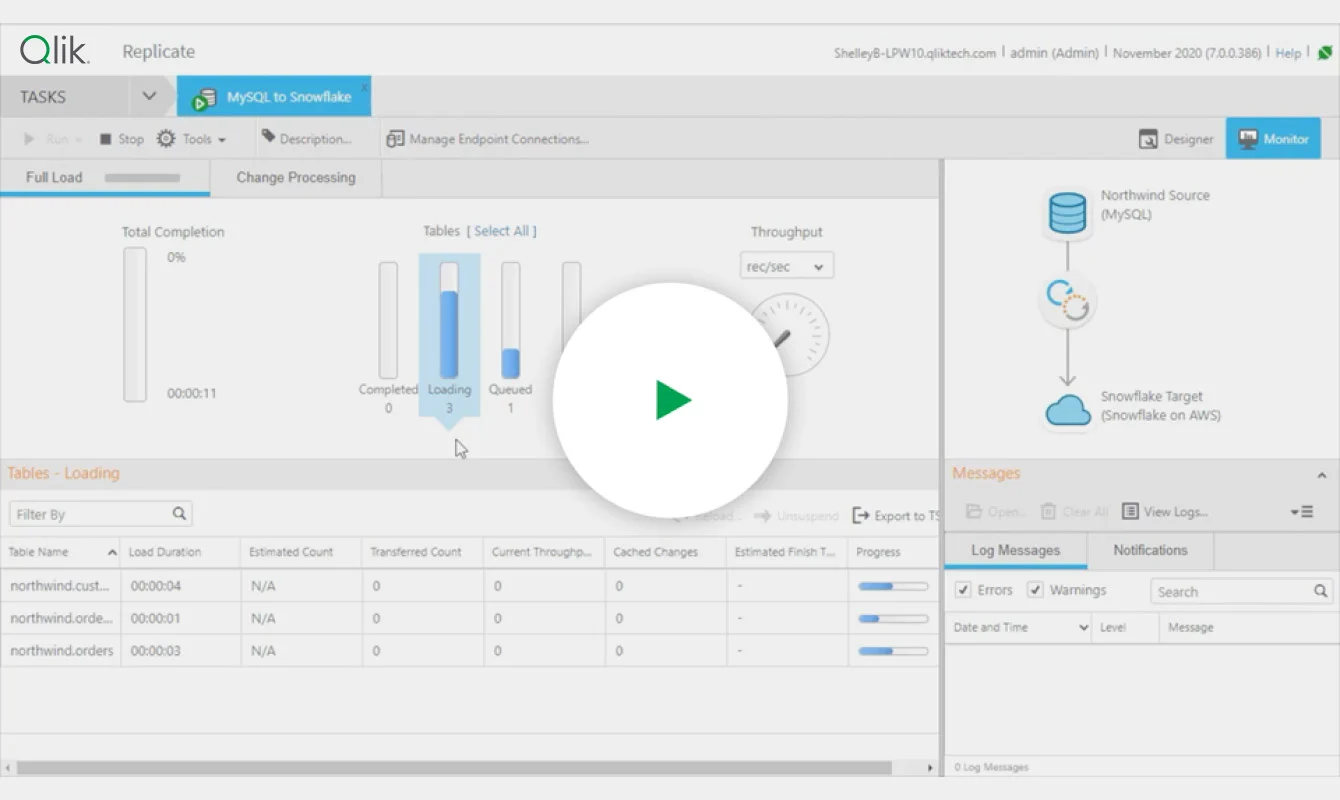This screenshot has width=1340, height=800.
Task: Select the Log Messages tab
Action: pos(1015,550)
